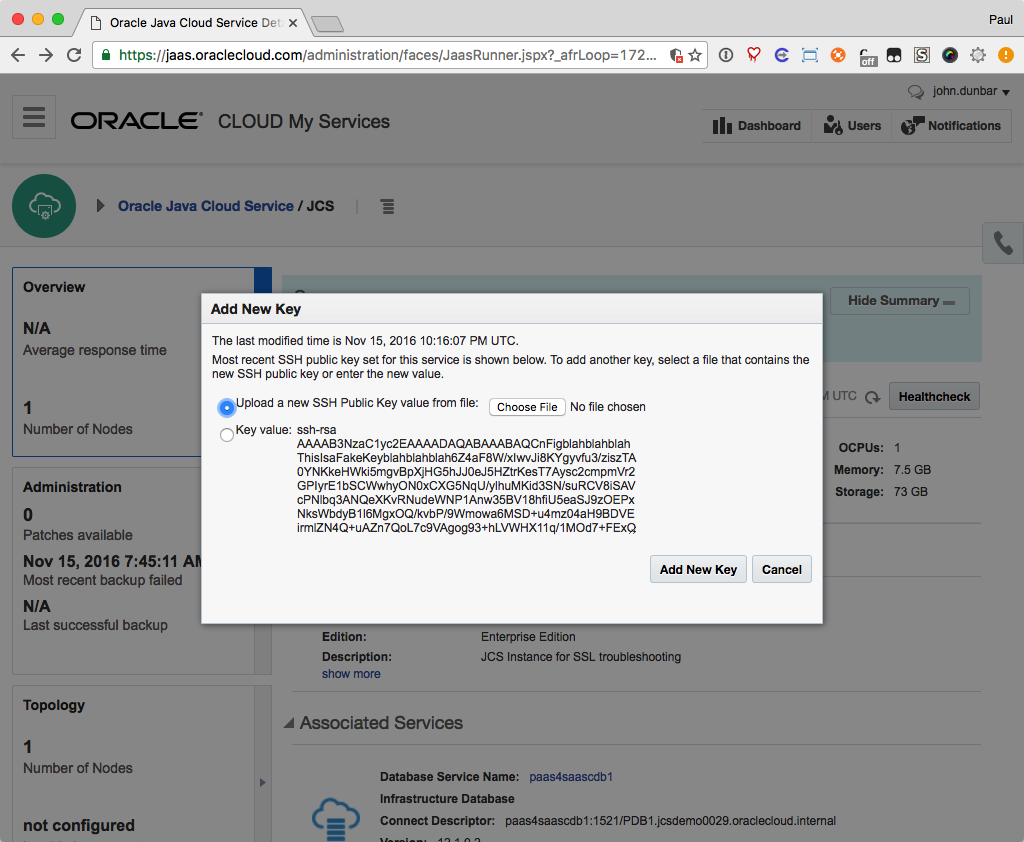This screenshot has width=1024, height=842.
Task: Open the paas4saascdb1 database service link
Action: (571, 777)
